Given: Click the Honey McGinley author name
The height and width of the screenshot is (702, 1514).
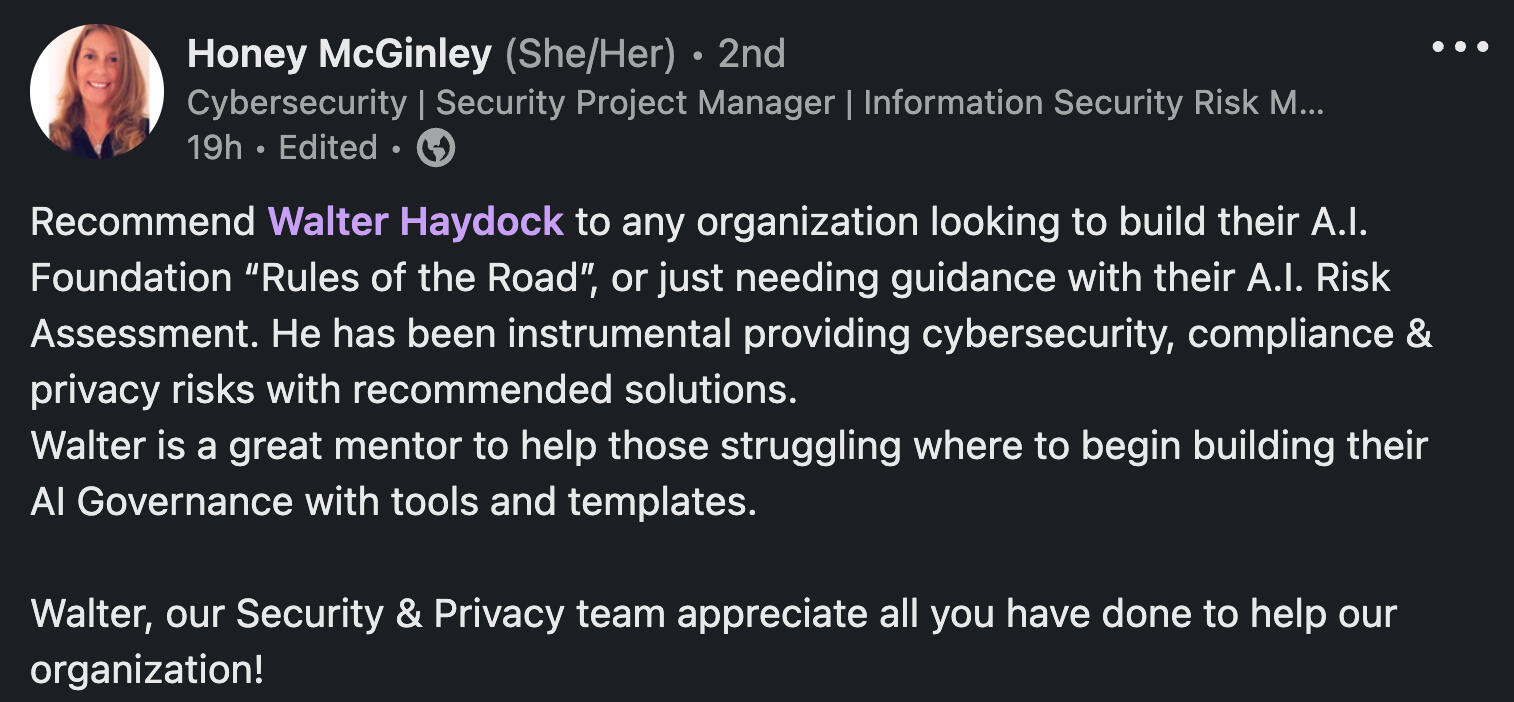Looking at the screenshot, I should (339, 54).
